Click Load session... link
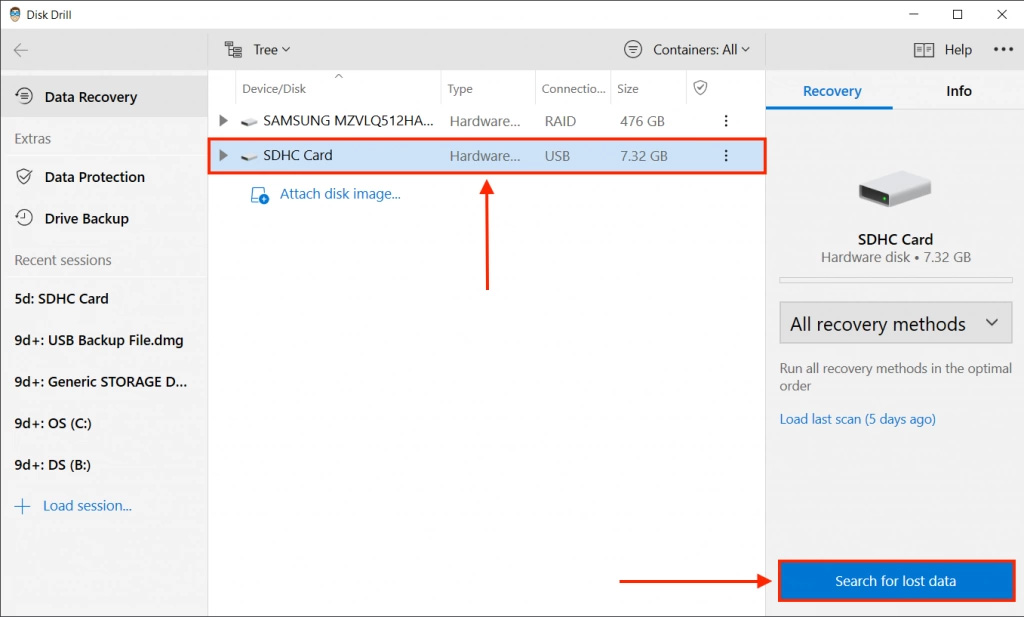The width and height of the screenshot is (1024, 617). [88, 506]
